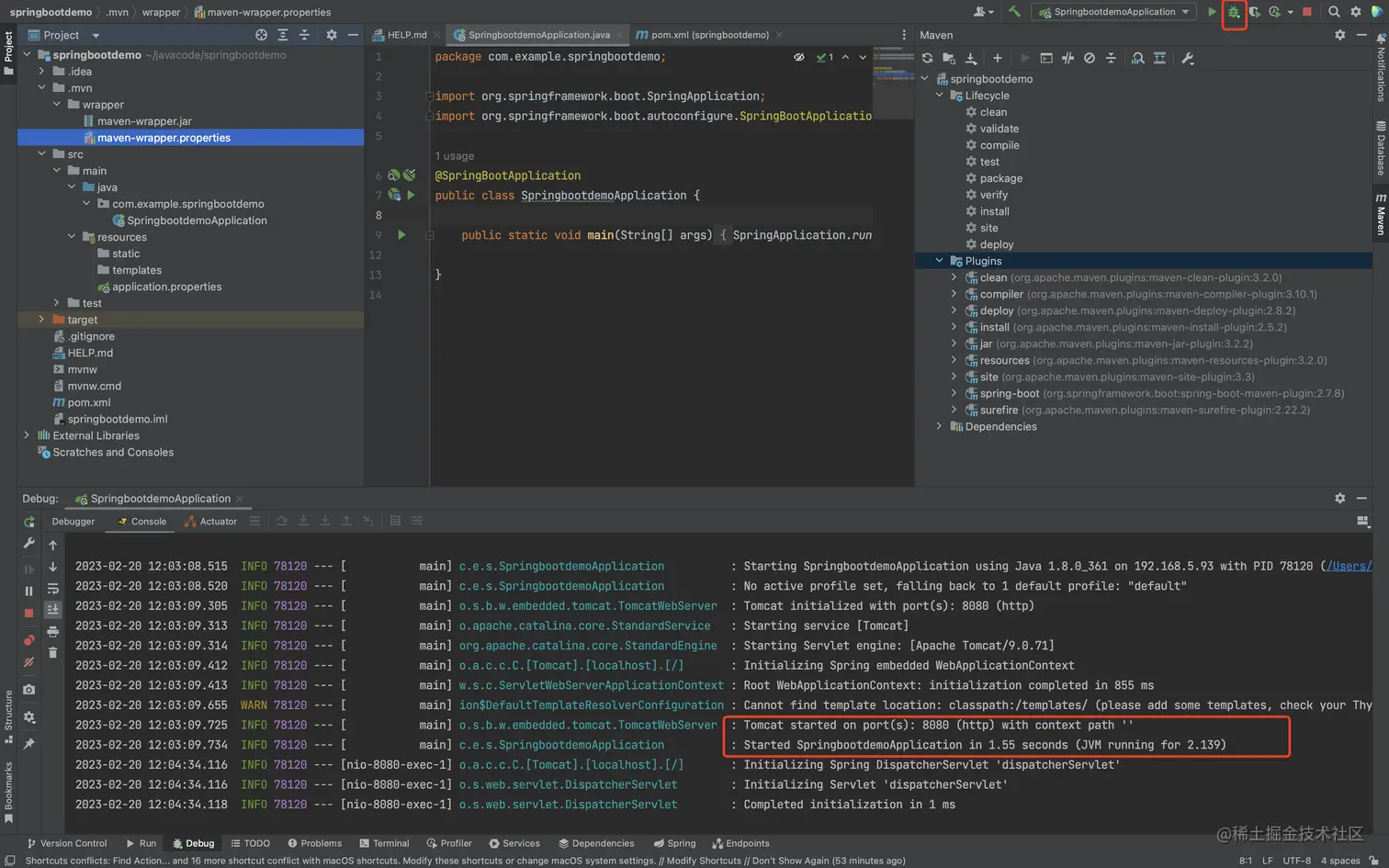Open Search Everywhere magnifier icon
This screenshot has width=1389, height=868.
click(x=1334, y=12)
